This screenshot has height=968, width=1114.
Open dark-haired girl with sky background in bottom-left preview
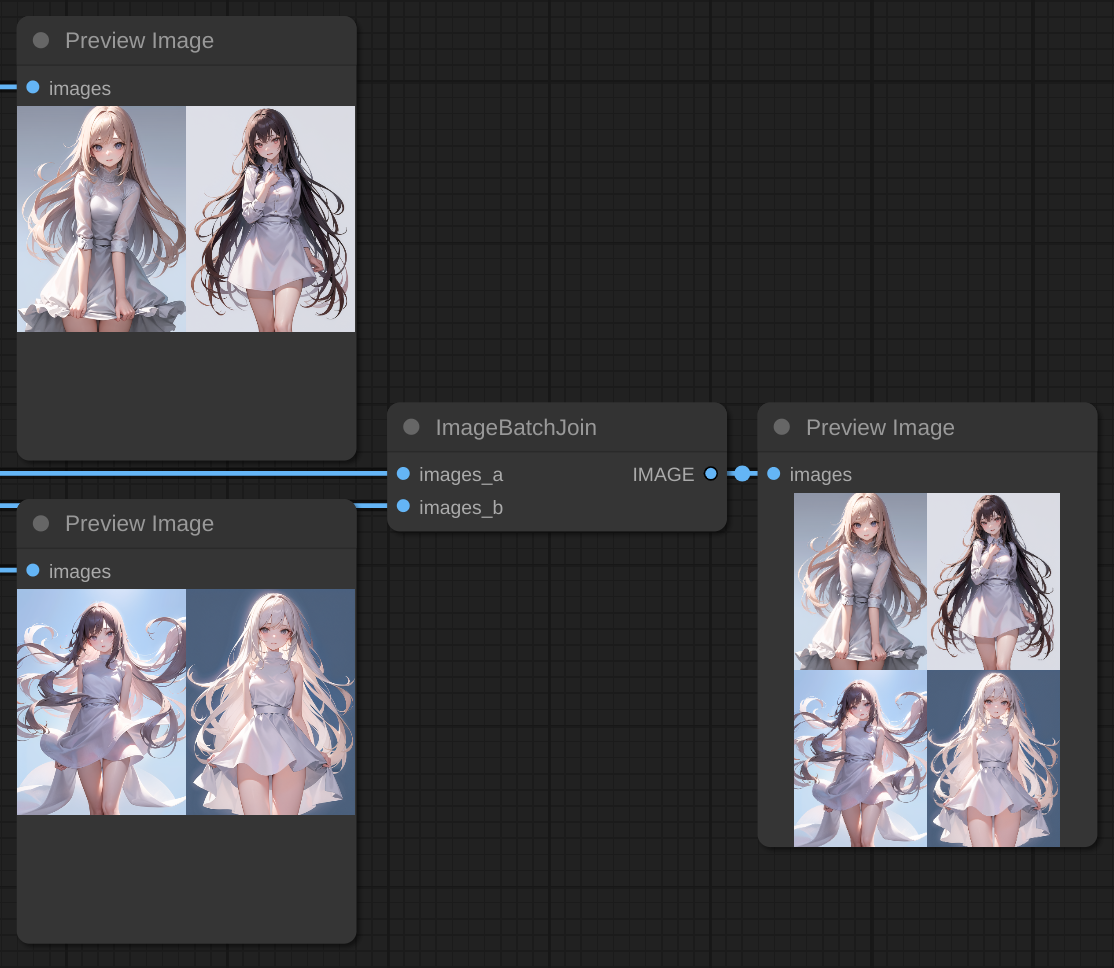tap(102, 701)
